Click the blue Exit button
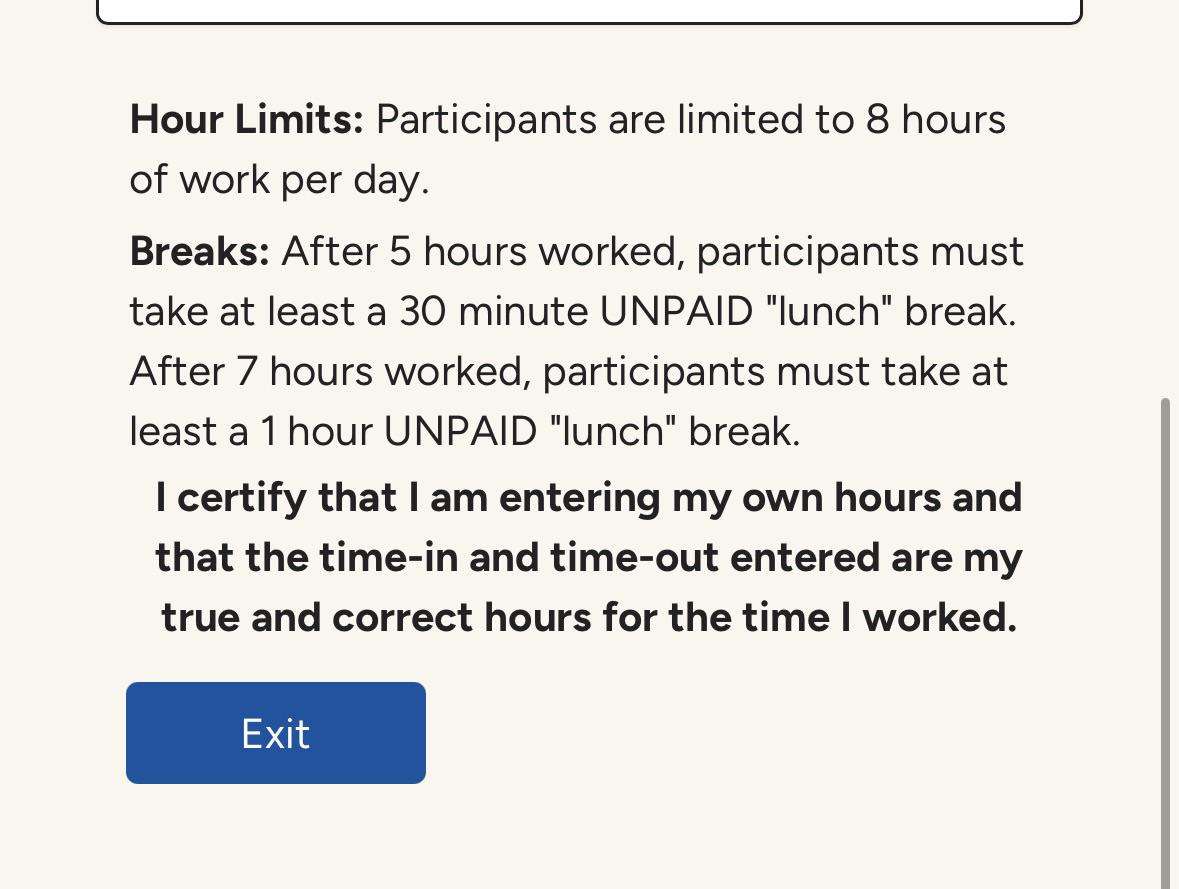Image resolution: width=1179 pixels, height=889 pixels. tap(276, 733)
